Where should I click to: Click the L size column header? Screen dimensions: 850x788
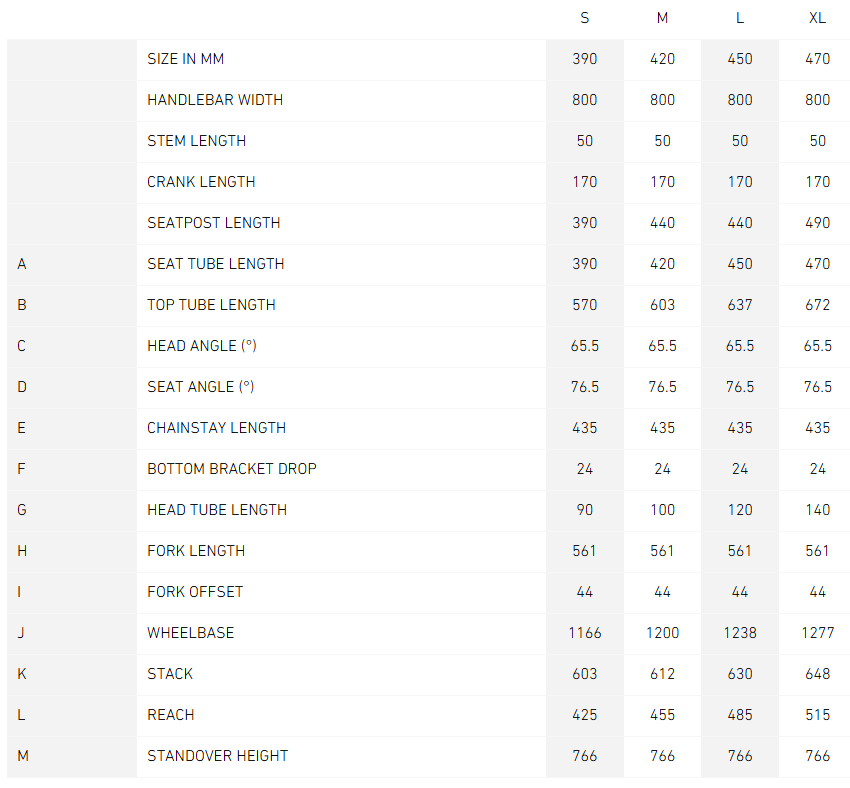[740, 18]
